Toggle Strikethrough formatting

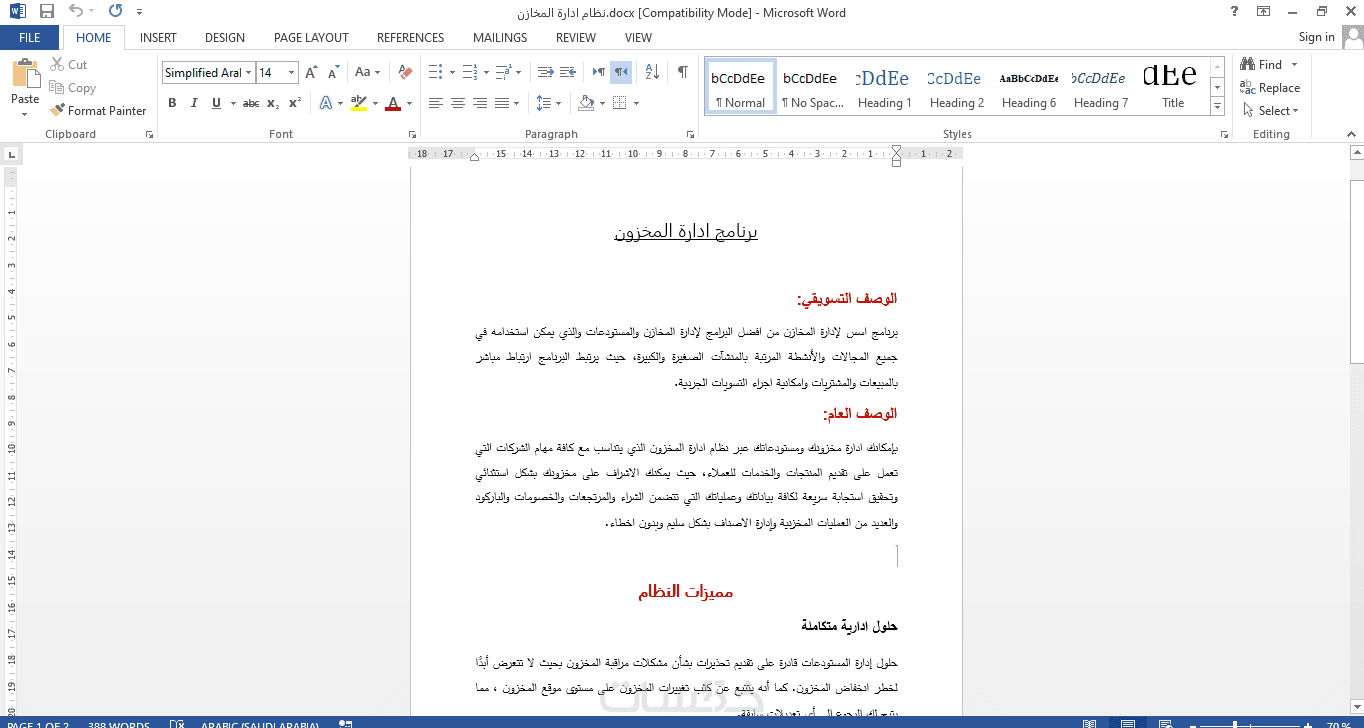[x=251, y=103]
